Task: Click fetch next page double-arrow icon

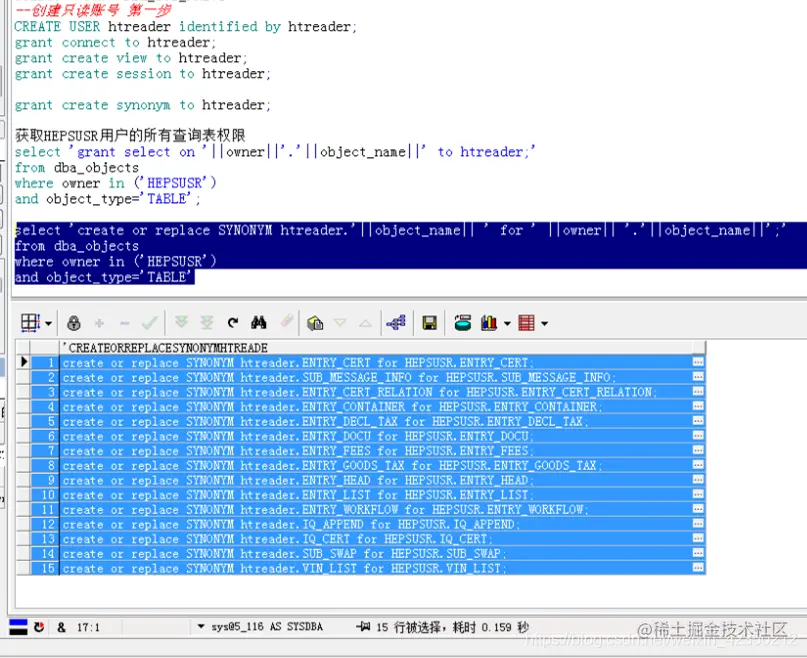Action: [x=181, y=322]
